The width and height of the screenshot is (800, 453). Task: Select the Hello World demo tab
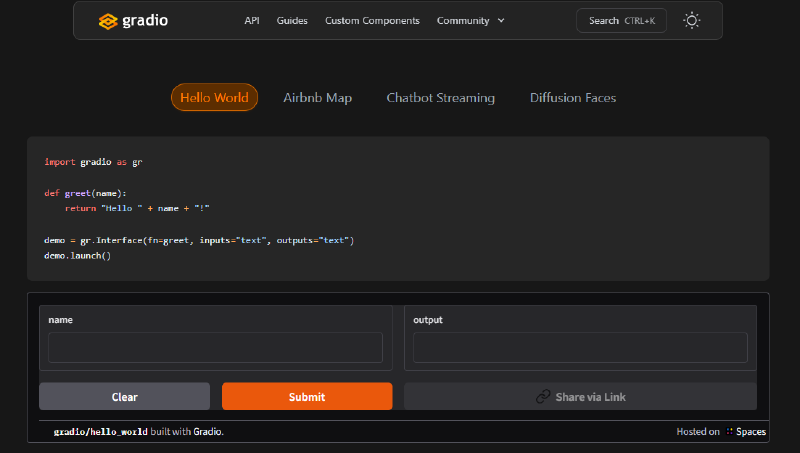pyautogui.click(x=214, y=98)
